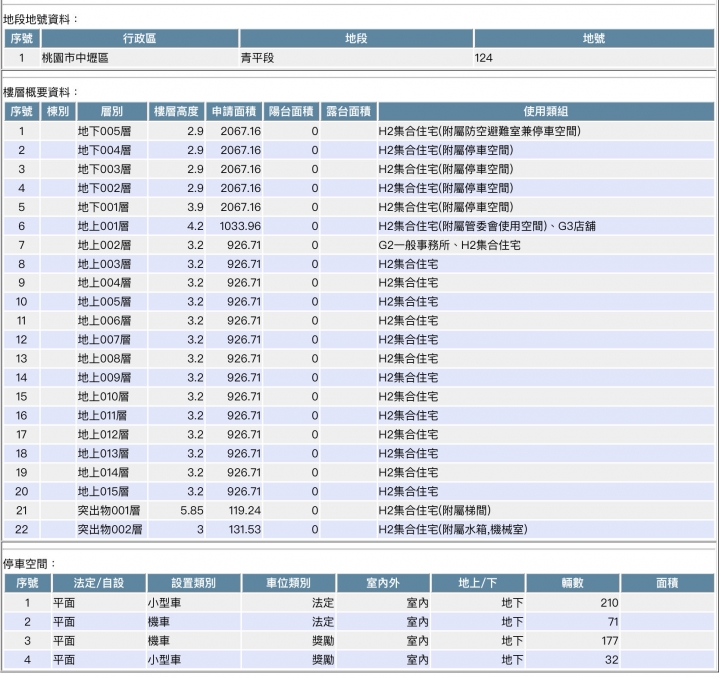
Task: Click the 地下004層 usage text 附屬停車空間
Action: pyautogui.click(x=476, y=150)
